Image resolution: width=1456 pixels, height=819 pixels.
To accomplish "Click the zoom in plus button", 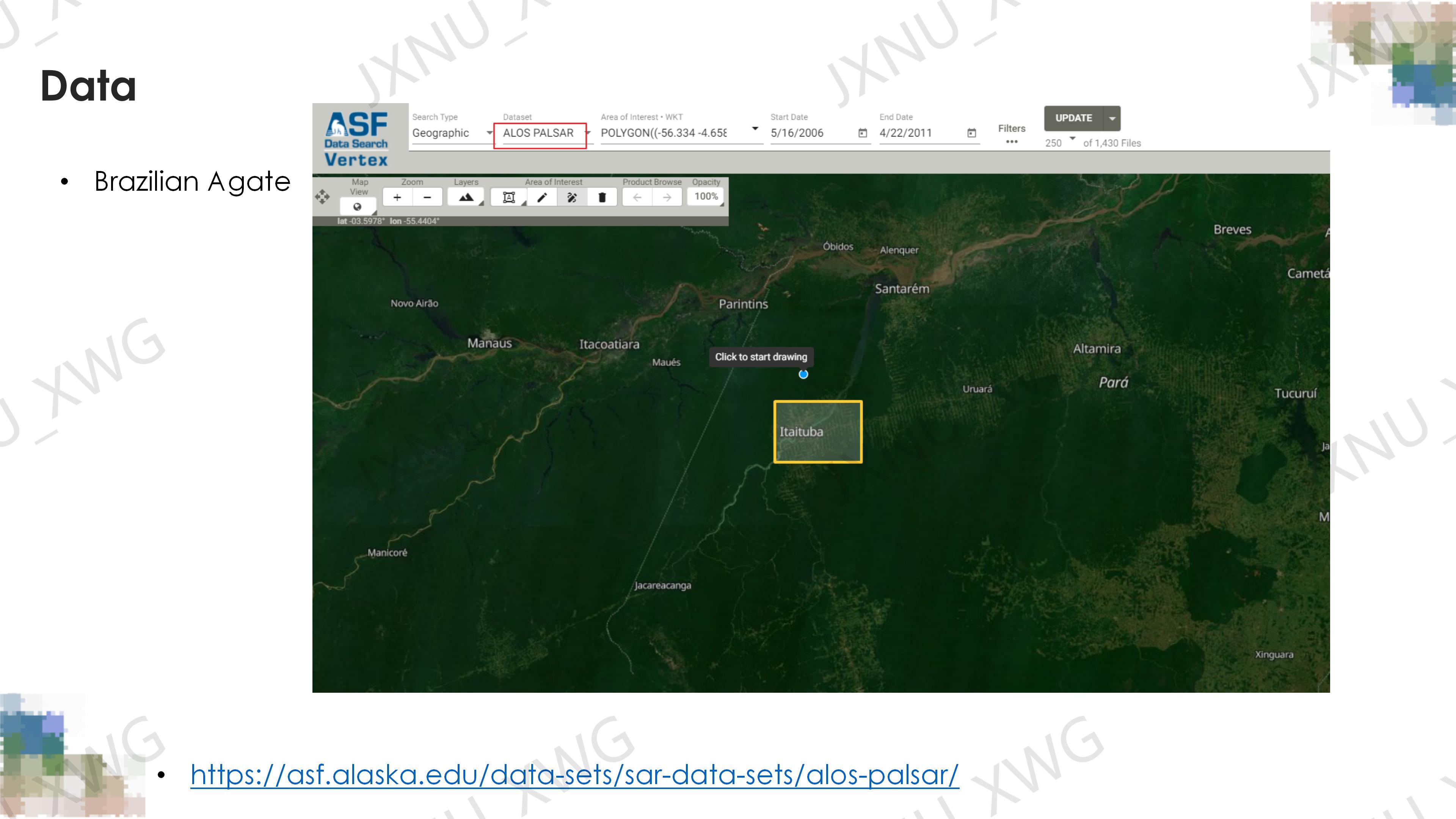I will (x=397, y=197).
